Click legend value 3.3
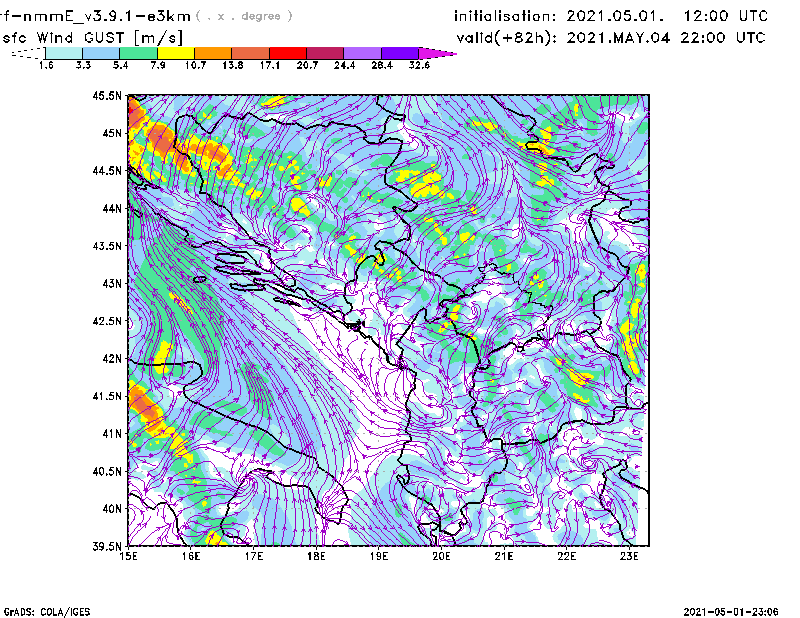The image size is (800, 618). click(x=83, y=65)
